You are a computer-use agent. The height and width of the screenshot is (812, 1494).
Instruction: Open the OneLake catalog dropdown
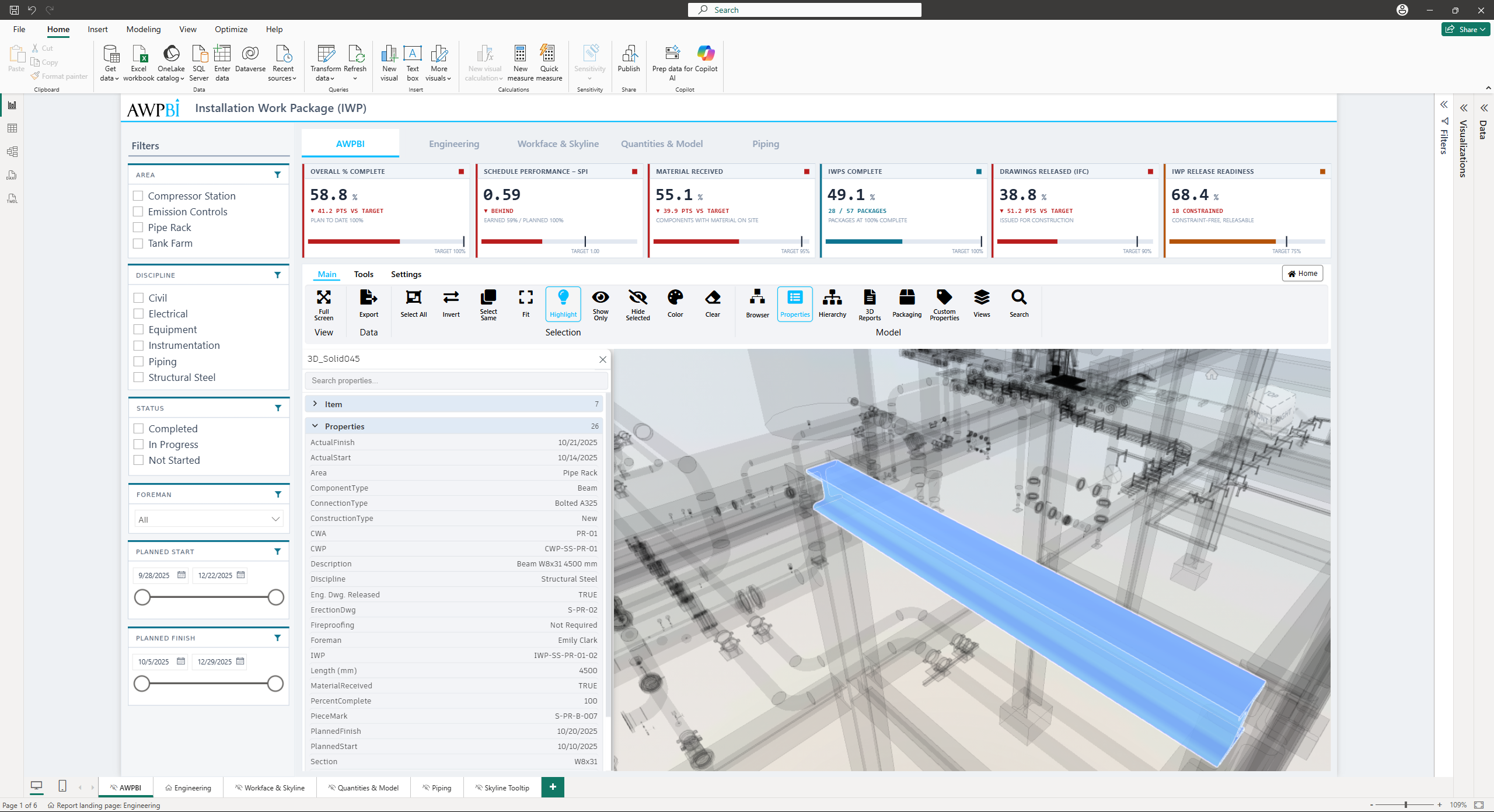pyautogui.click(x=171, y=62)
